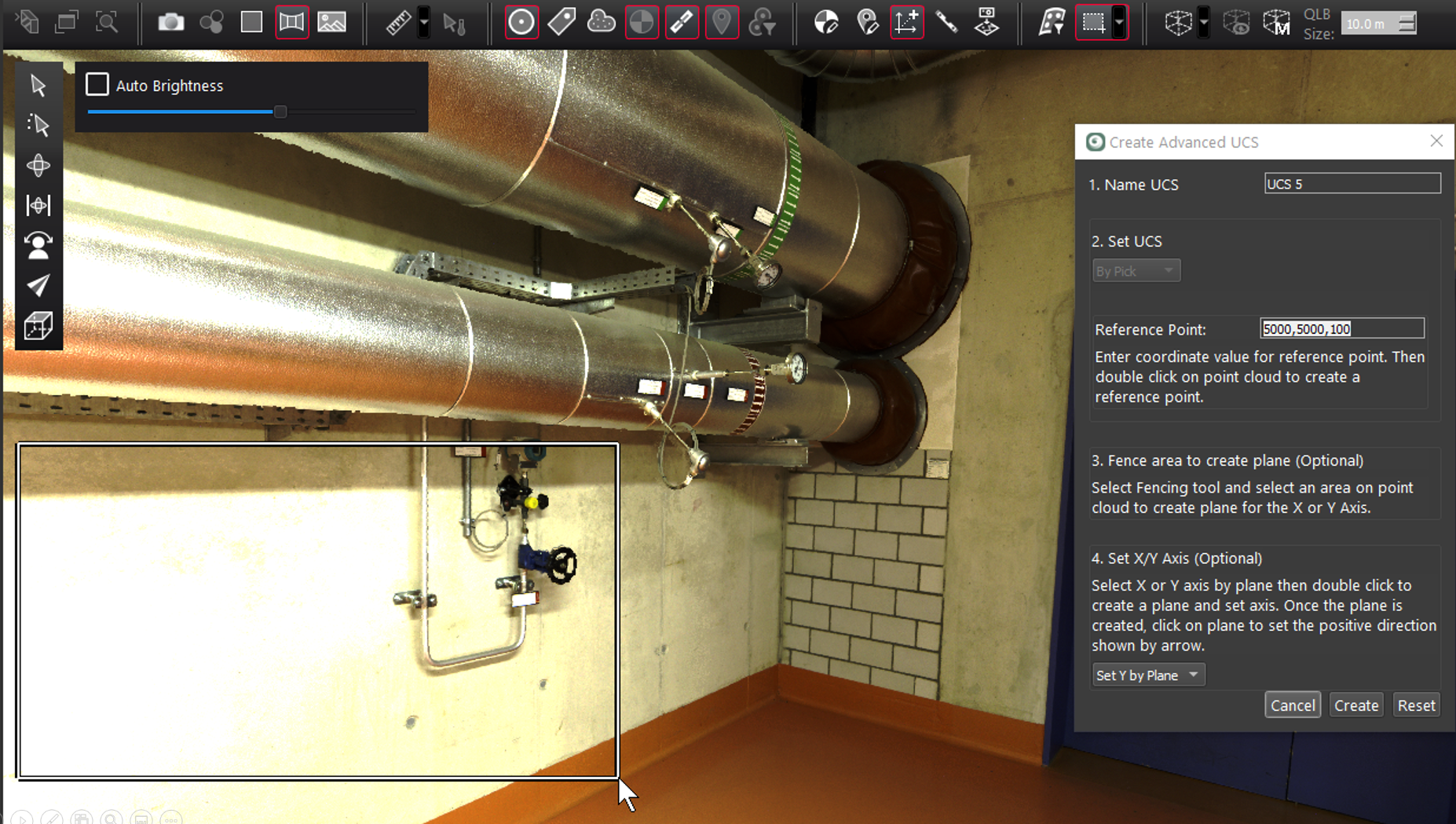The height and width of the screenshot is (824, 1456).
Task: Open the Set Y by Plane dropdown
Action: coord(1147,675)
